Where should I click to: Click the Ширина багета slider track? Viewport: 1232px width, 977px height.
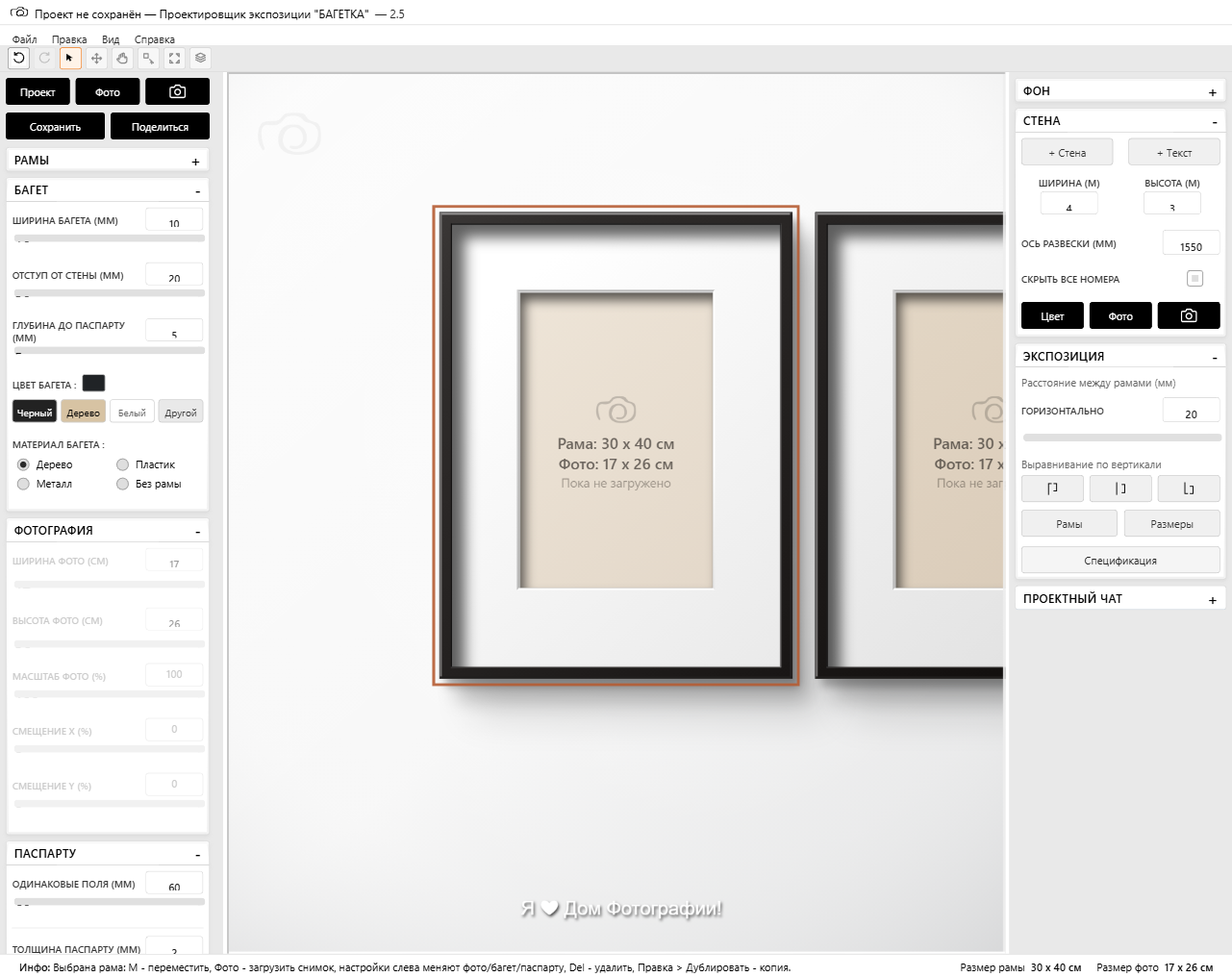(x=109, y=238)
